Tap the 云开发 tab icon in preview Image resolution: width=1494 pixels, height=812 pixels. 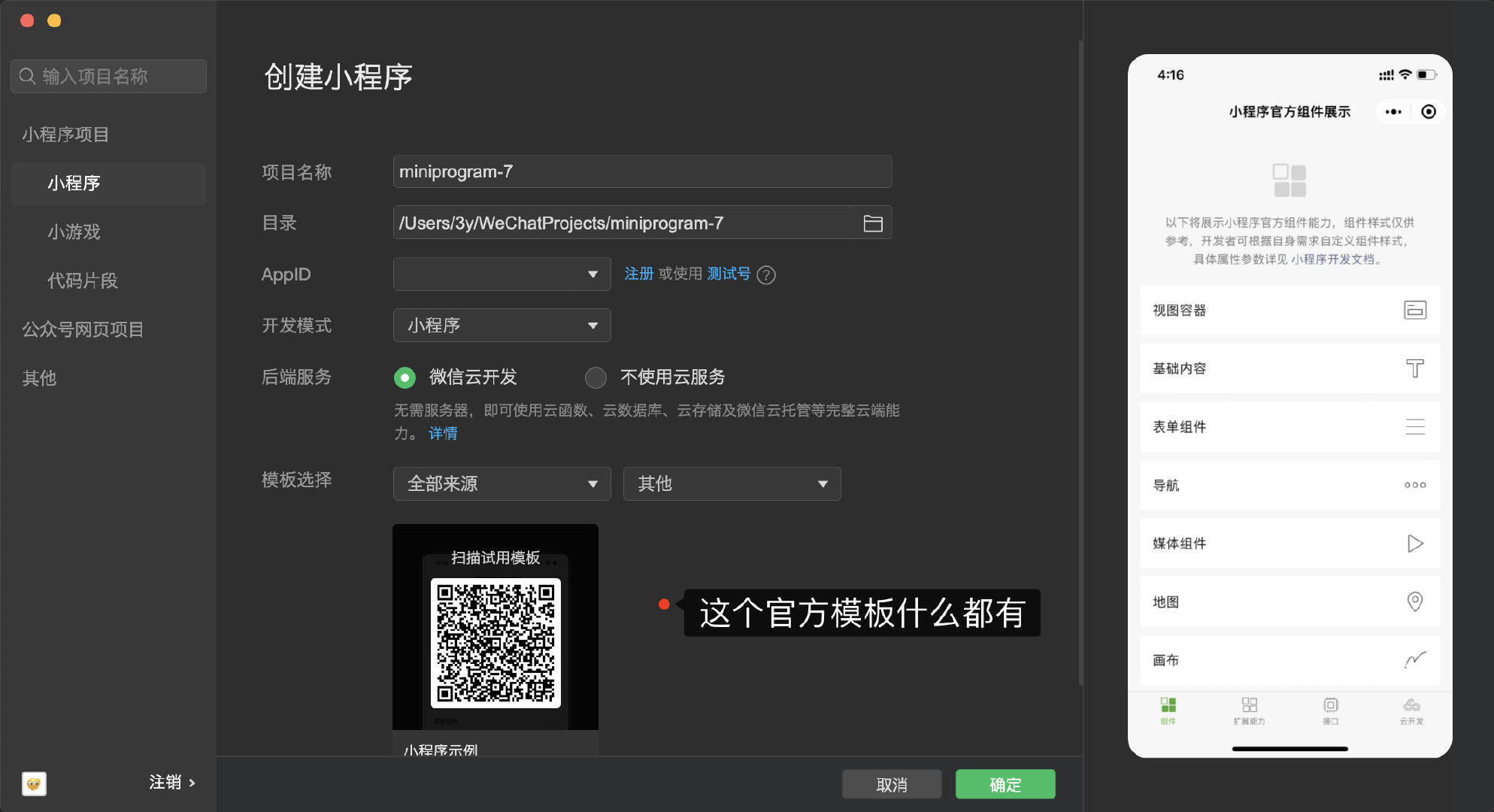pos(1412,704)
